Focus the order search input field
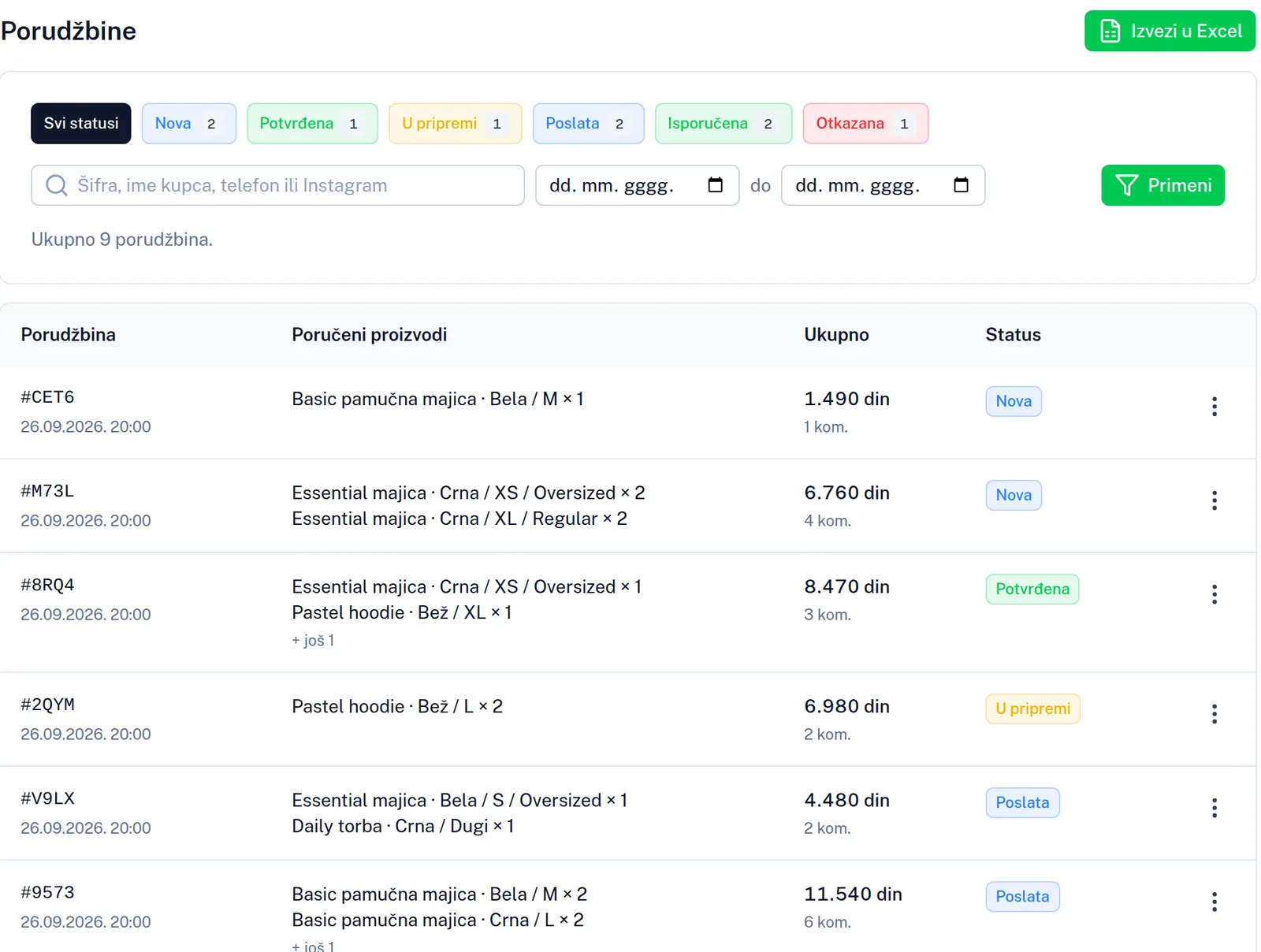This screenshot has width=1261, height=952. pos(277,185)
